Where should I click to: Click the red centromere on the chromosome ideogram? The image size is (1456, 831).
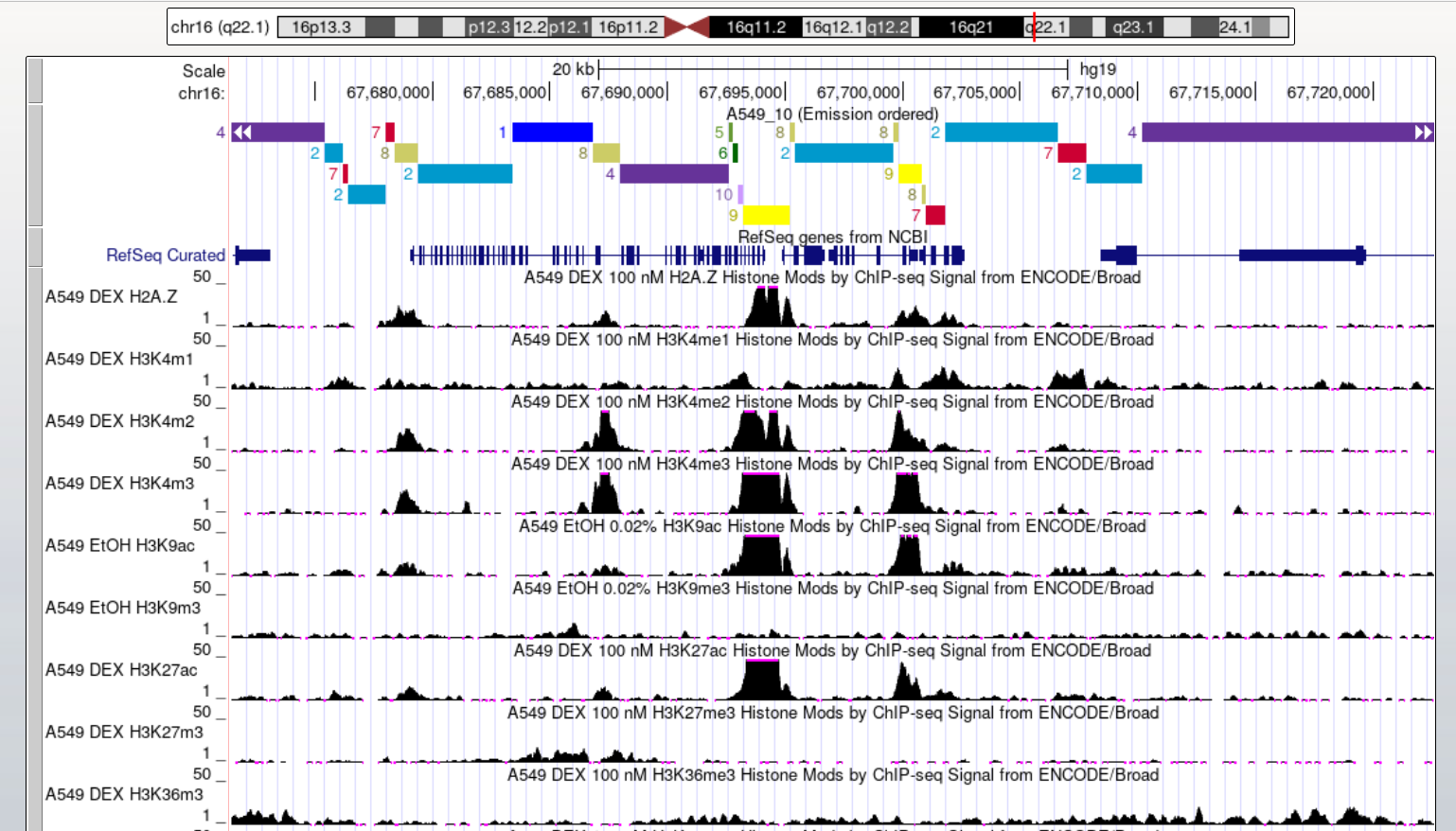tap(686, 27)
